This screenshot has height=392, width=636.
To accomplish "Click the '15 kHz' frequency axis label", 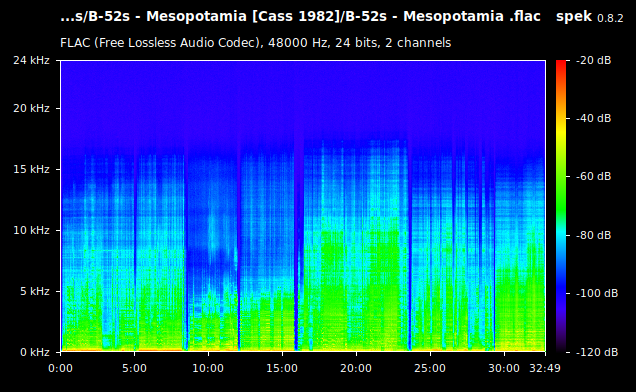I will click(x=31, y=169).
